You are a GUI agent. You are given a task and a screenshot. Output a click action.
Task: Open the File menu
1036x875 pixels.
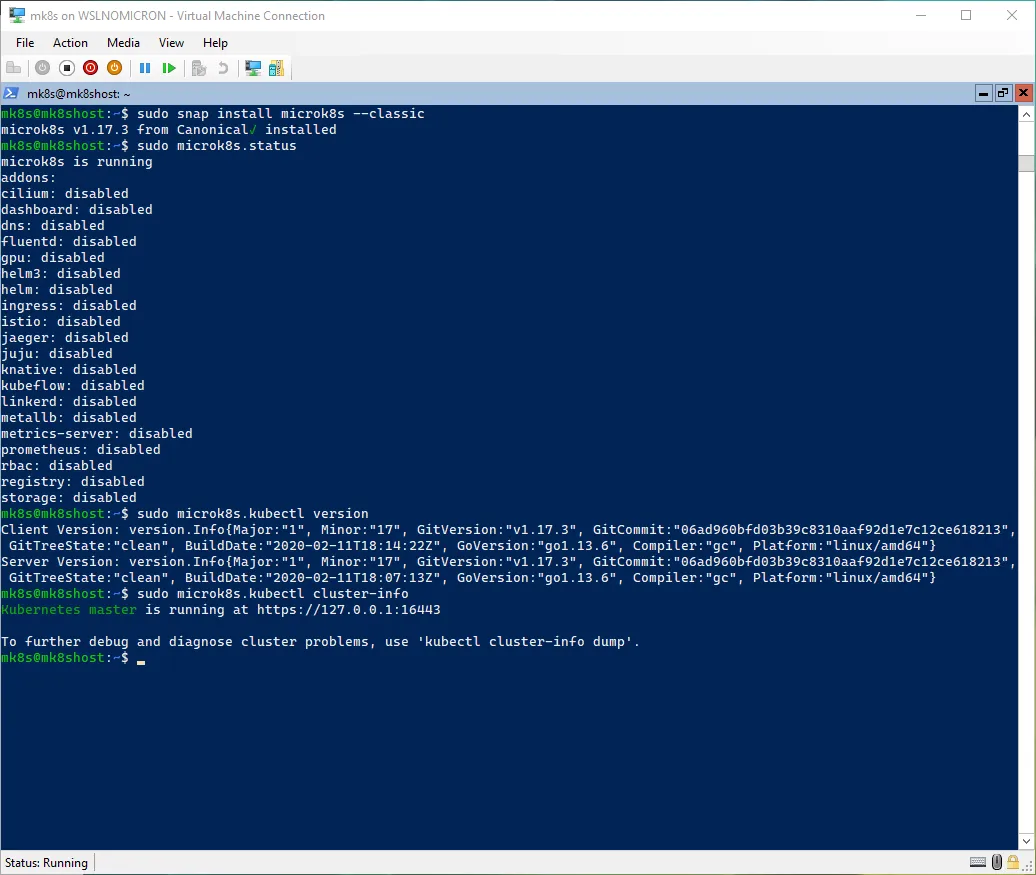(x=25, y=43)
